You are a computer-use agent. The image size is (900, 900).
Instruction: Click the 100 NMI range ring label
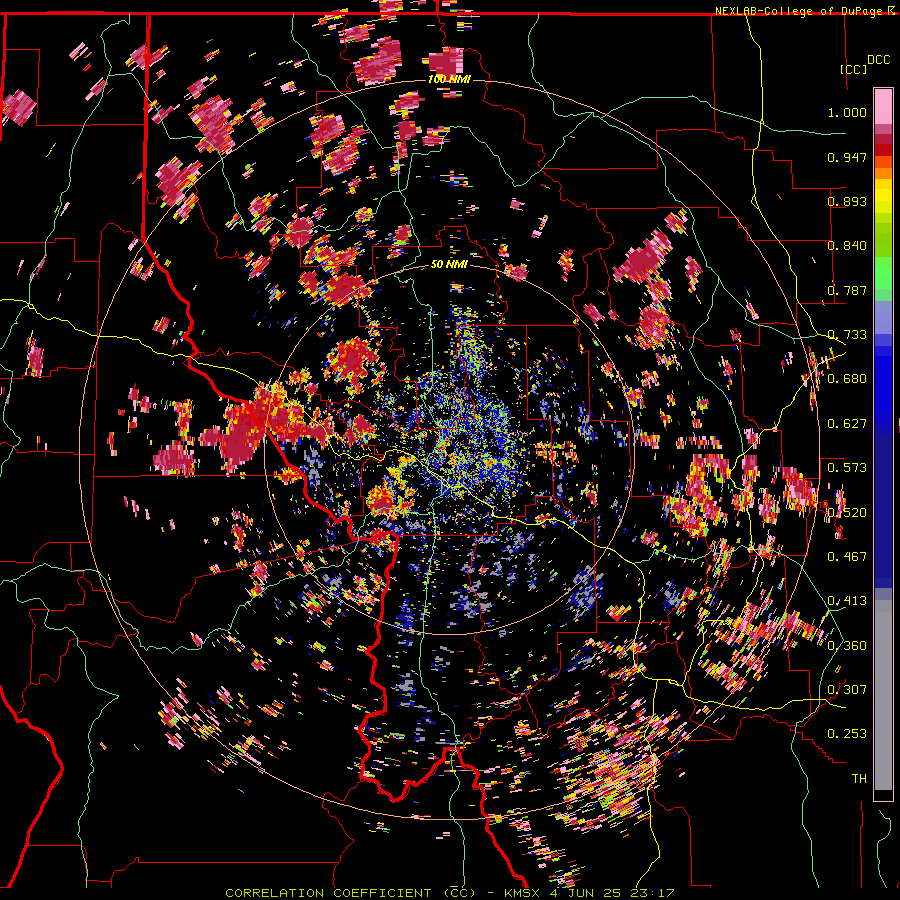pyautogui.click(x=449, y=79)
